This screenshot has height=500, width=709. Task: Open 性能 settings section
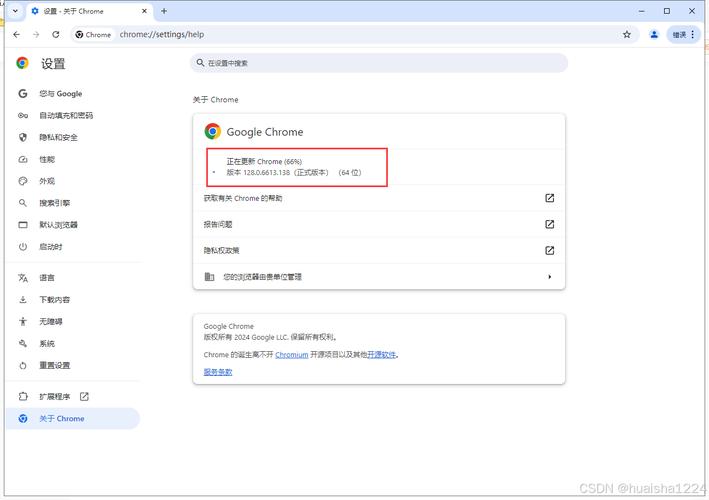47,159
